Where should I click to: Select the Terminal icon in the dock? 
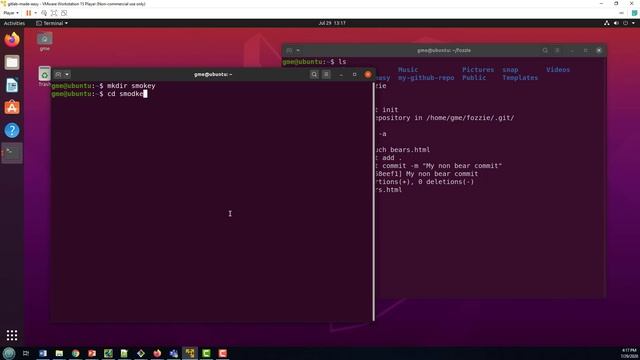click(12, 153)
